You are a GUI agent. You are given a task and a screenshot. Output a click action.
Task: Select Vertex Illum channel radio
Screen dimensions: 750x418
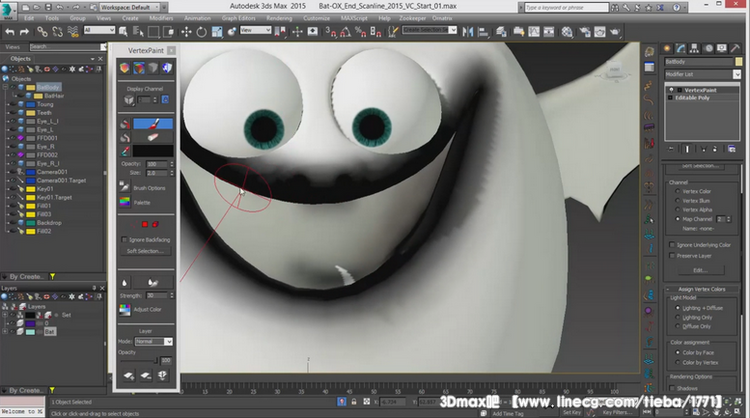(x=677, y=201)
